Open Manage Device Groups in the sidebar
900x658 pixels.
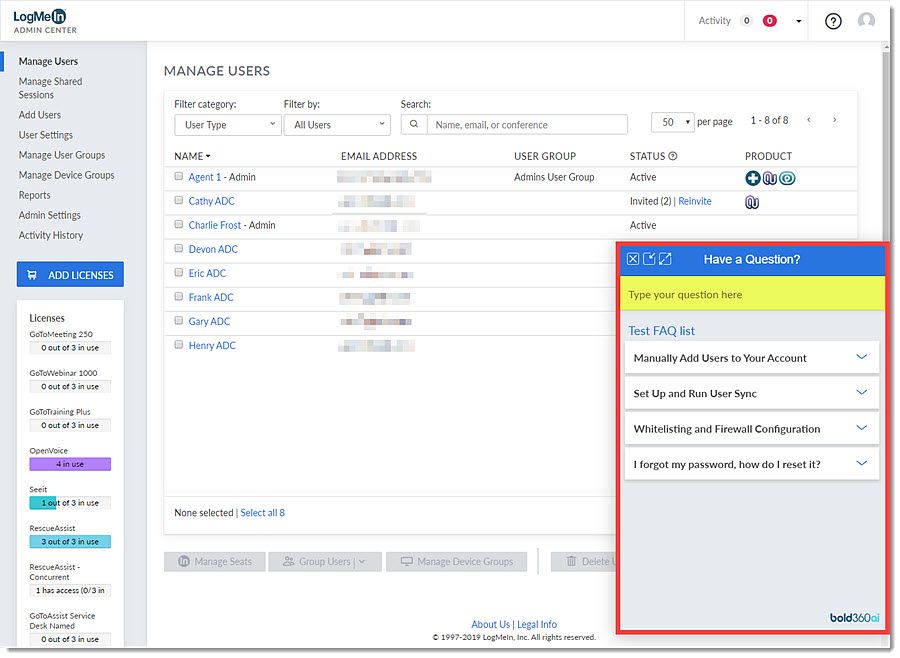click(x=66, y=175)
